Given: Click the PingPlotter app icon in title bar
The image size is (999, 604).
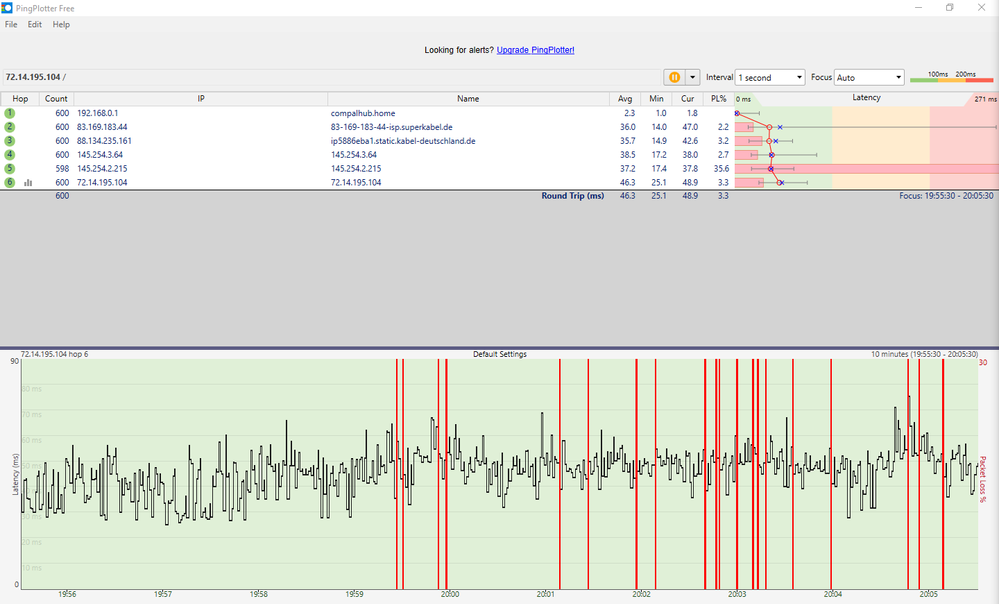Looking at the screenshot, I should click(x=8, y=7).
